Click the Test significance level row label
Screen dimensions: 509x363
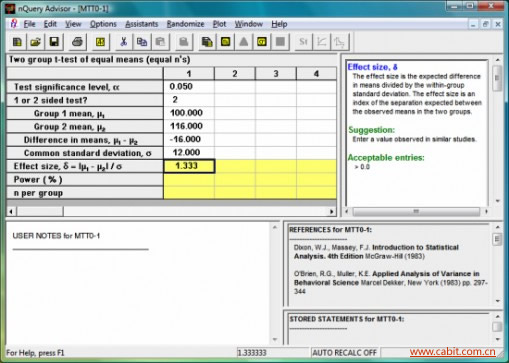click(x=85, y=87)
